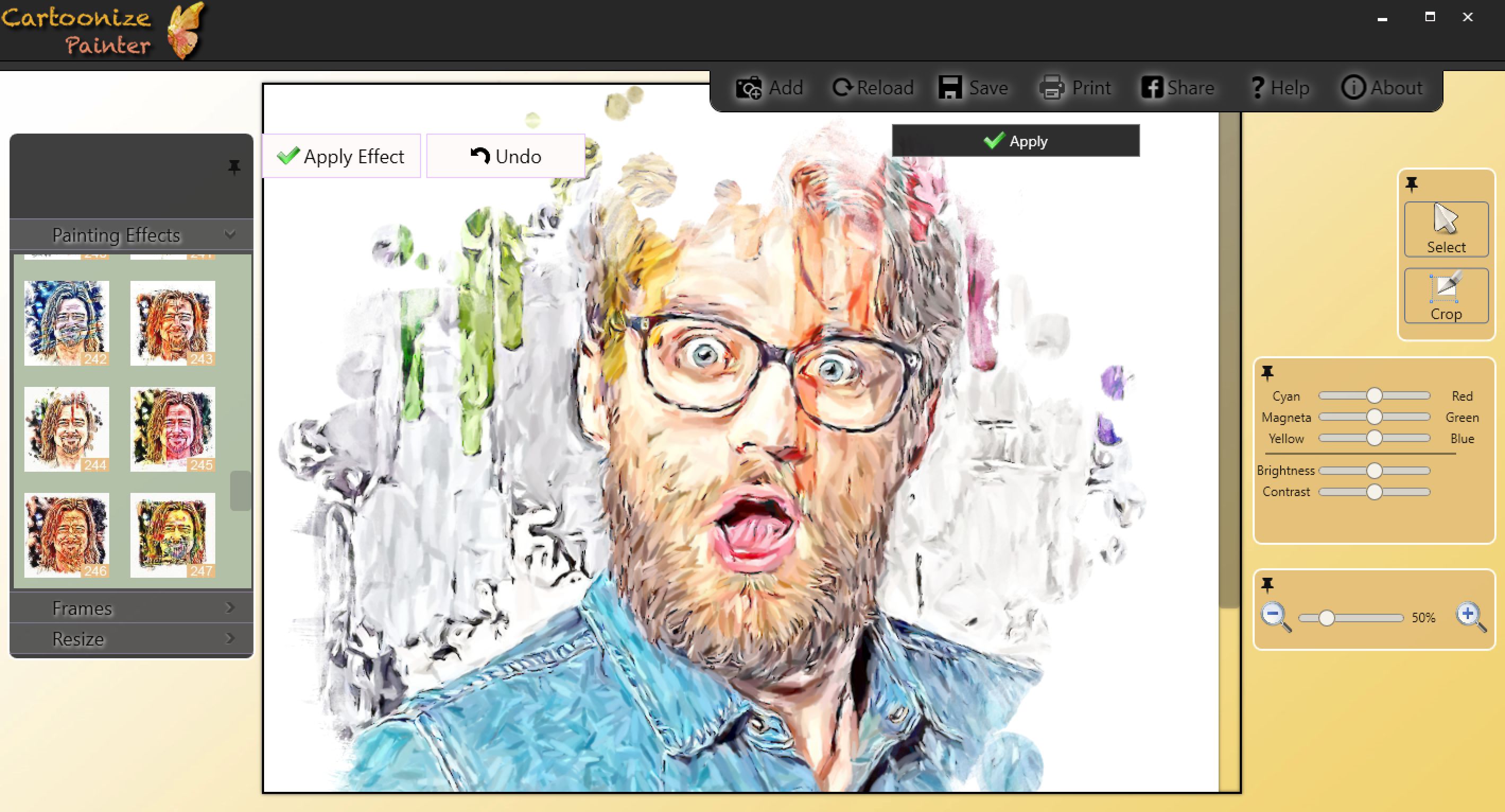The width and height of the screenshot is (1505, 812).
Task: Select the Crop tool
Action: click(x=1446, y=296)
